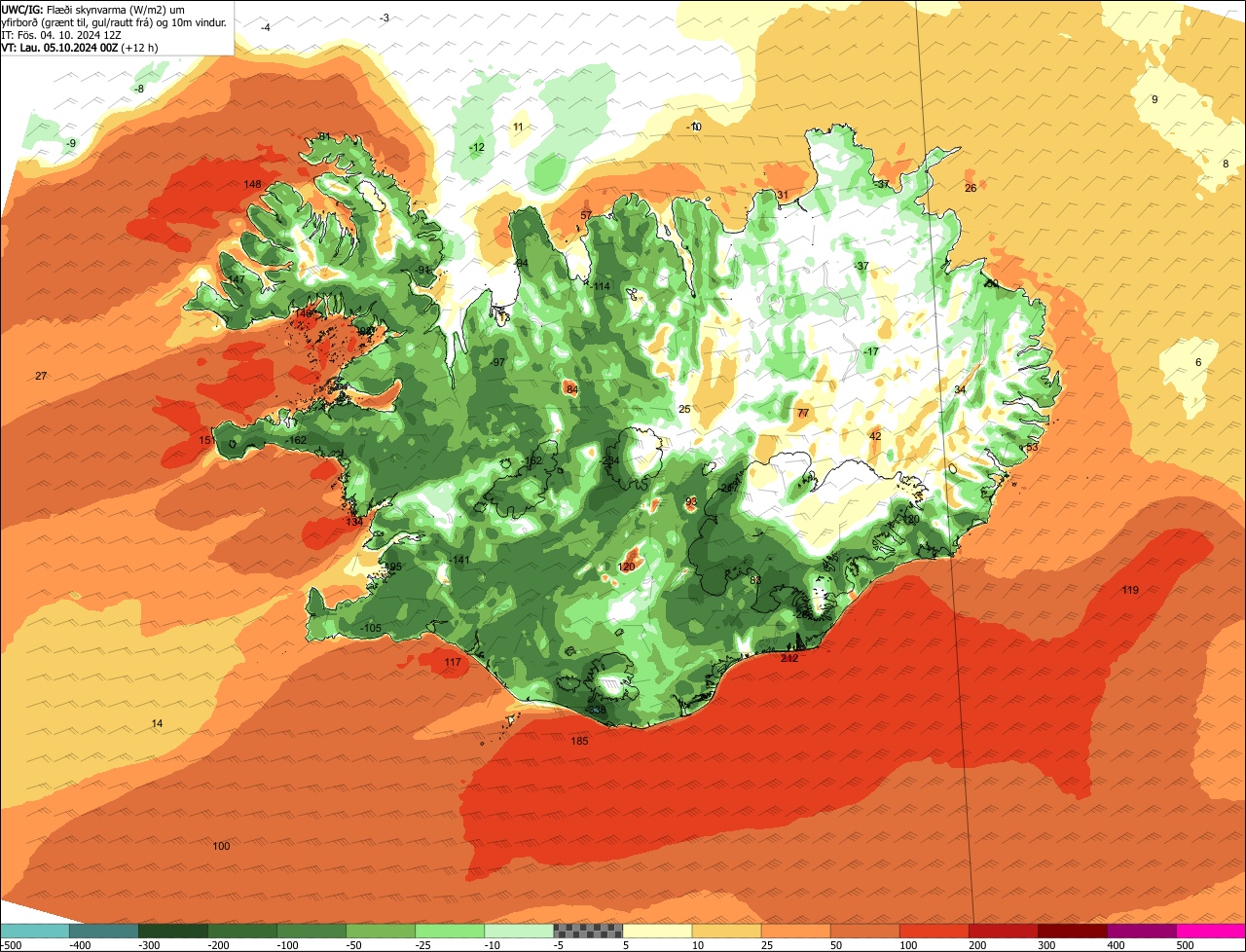Click the map value '-114' in northern Iceland
Viewport: 1246px width, 952px height.
point(600,287)
